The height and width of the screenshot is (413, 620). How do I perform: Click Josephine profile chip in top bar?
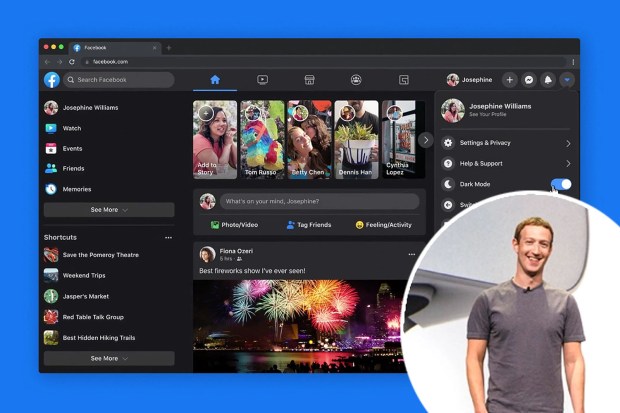click(x=470, y=80)
